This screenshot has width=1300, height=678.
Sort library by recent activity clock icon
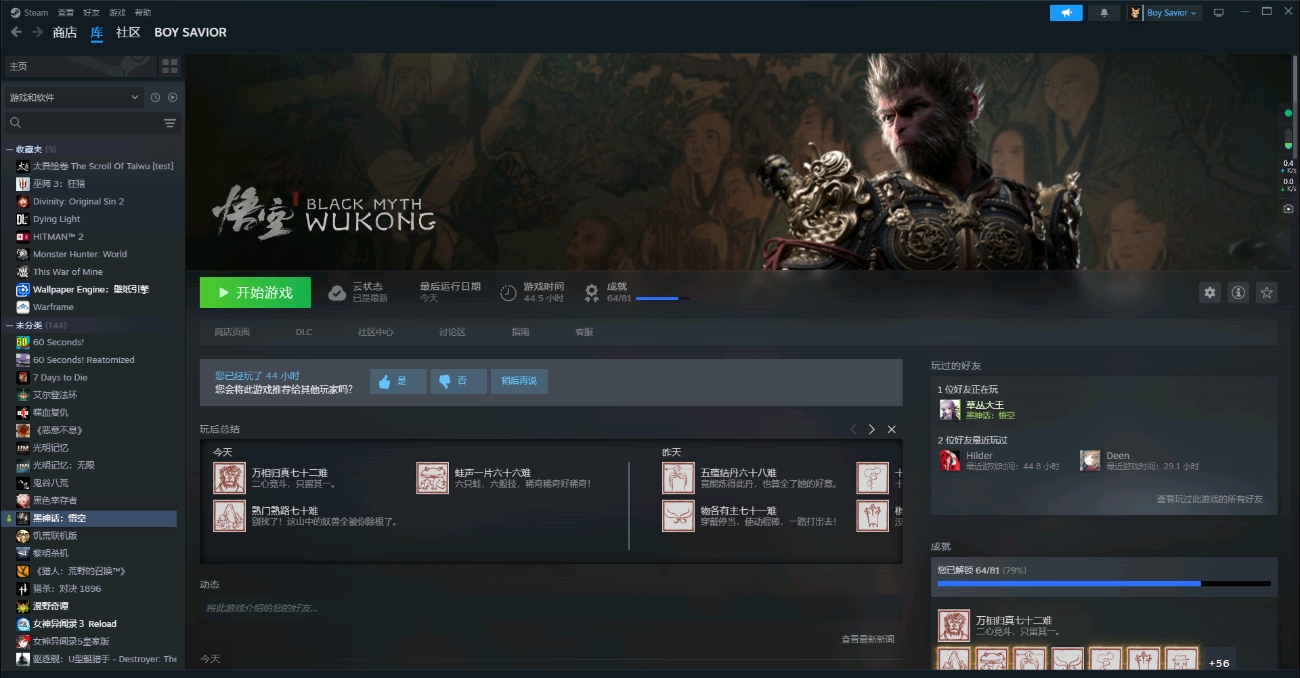pos(155,97)
